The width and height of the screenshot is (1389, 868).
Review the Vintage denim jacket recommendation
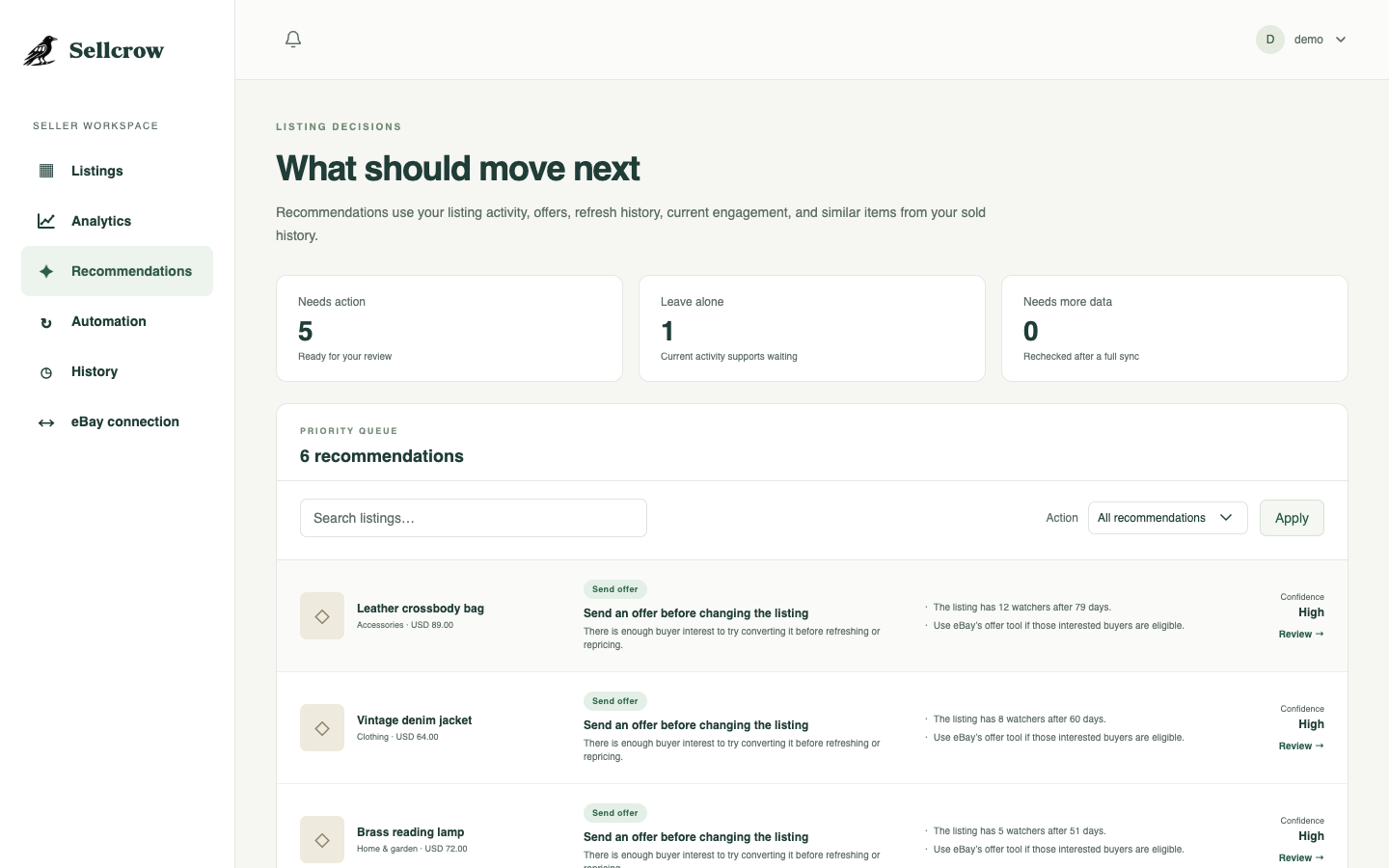click(1301, 746)
